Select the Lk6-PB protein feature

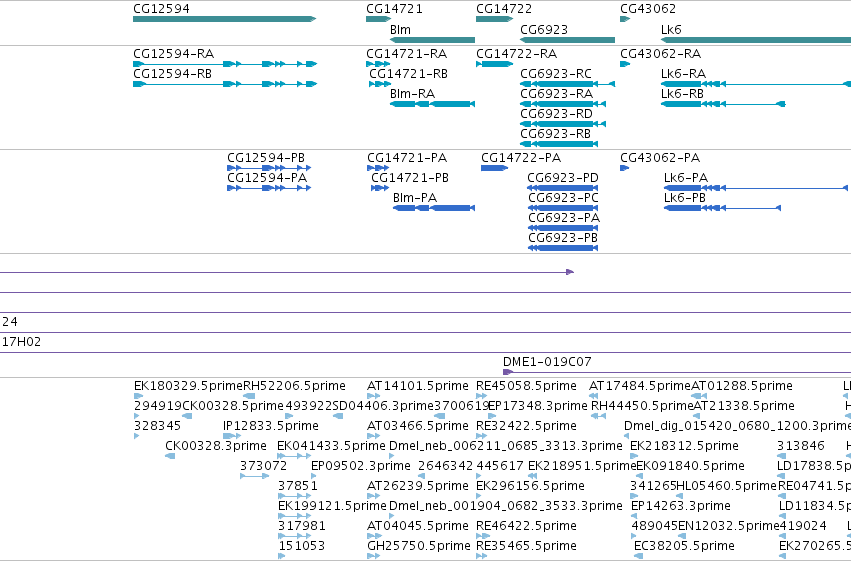[722, 208]
